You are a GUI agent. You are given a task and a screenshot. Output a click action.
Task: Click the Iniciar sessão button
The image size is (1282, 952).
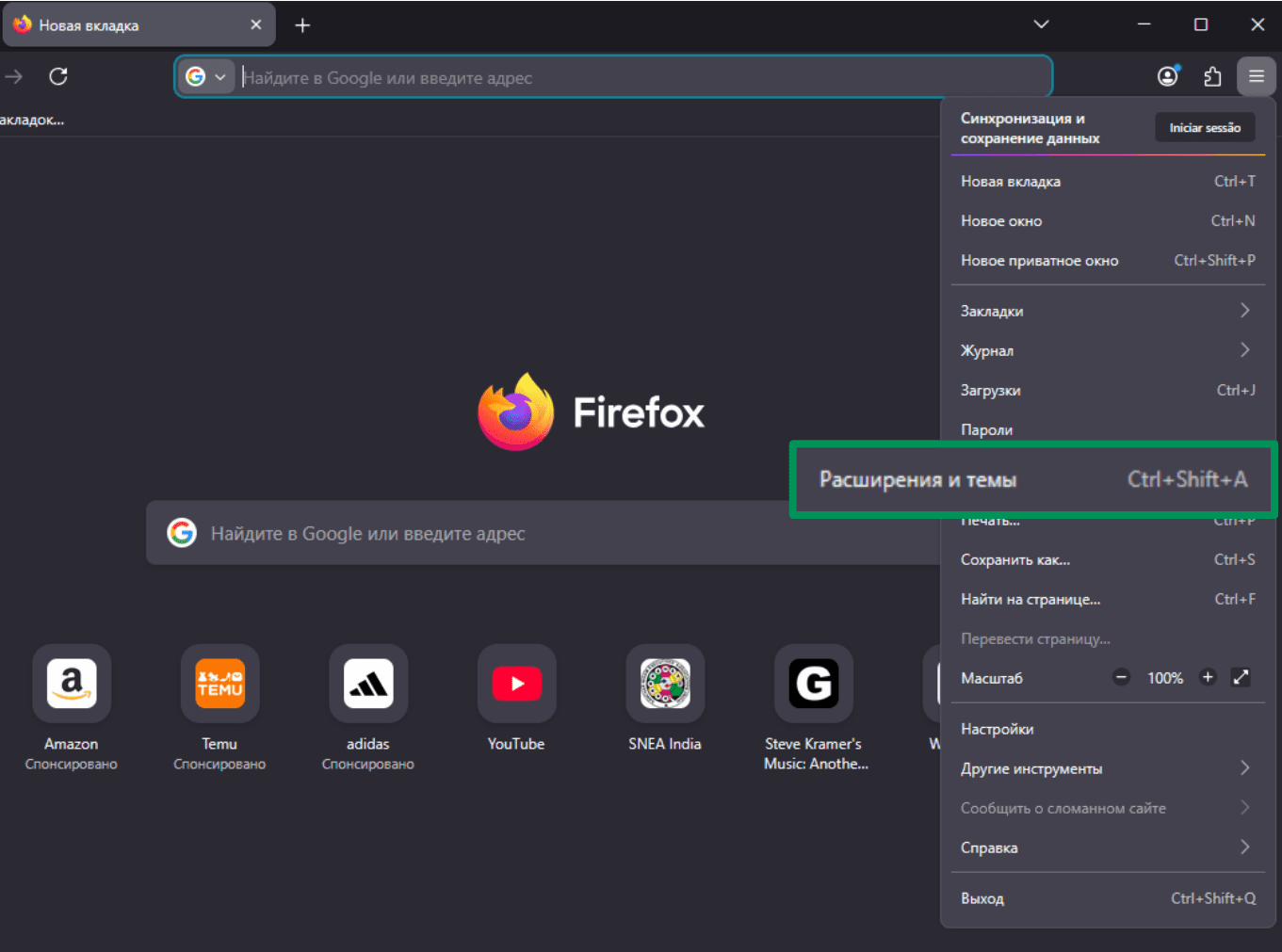point(1205,126)
